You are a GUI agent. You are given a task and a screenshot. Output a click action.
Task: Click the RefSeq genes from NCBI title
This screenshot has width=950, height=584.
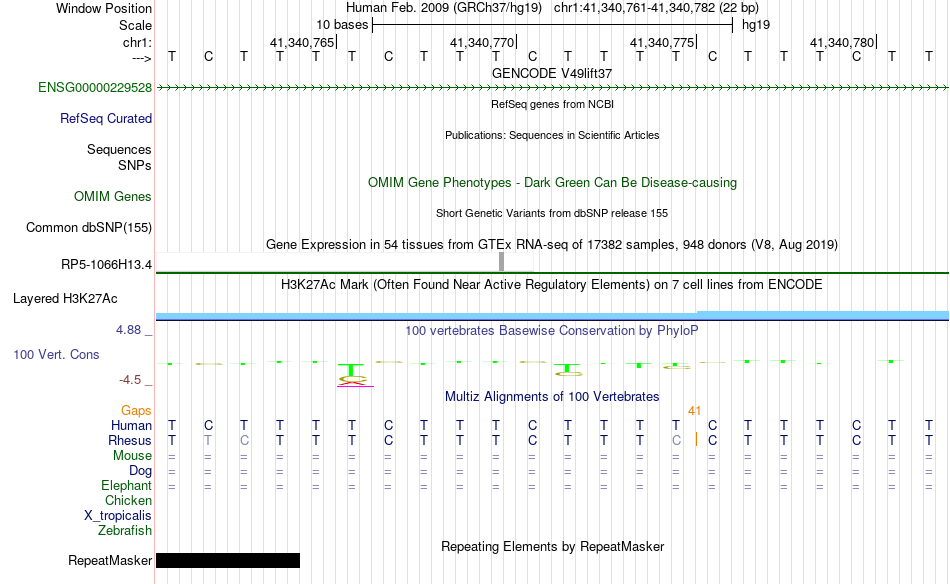[x=553, y=104]
